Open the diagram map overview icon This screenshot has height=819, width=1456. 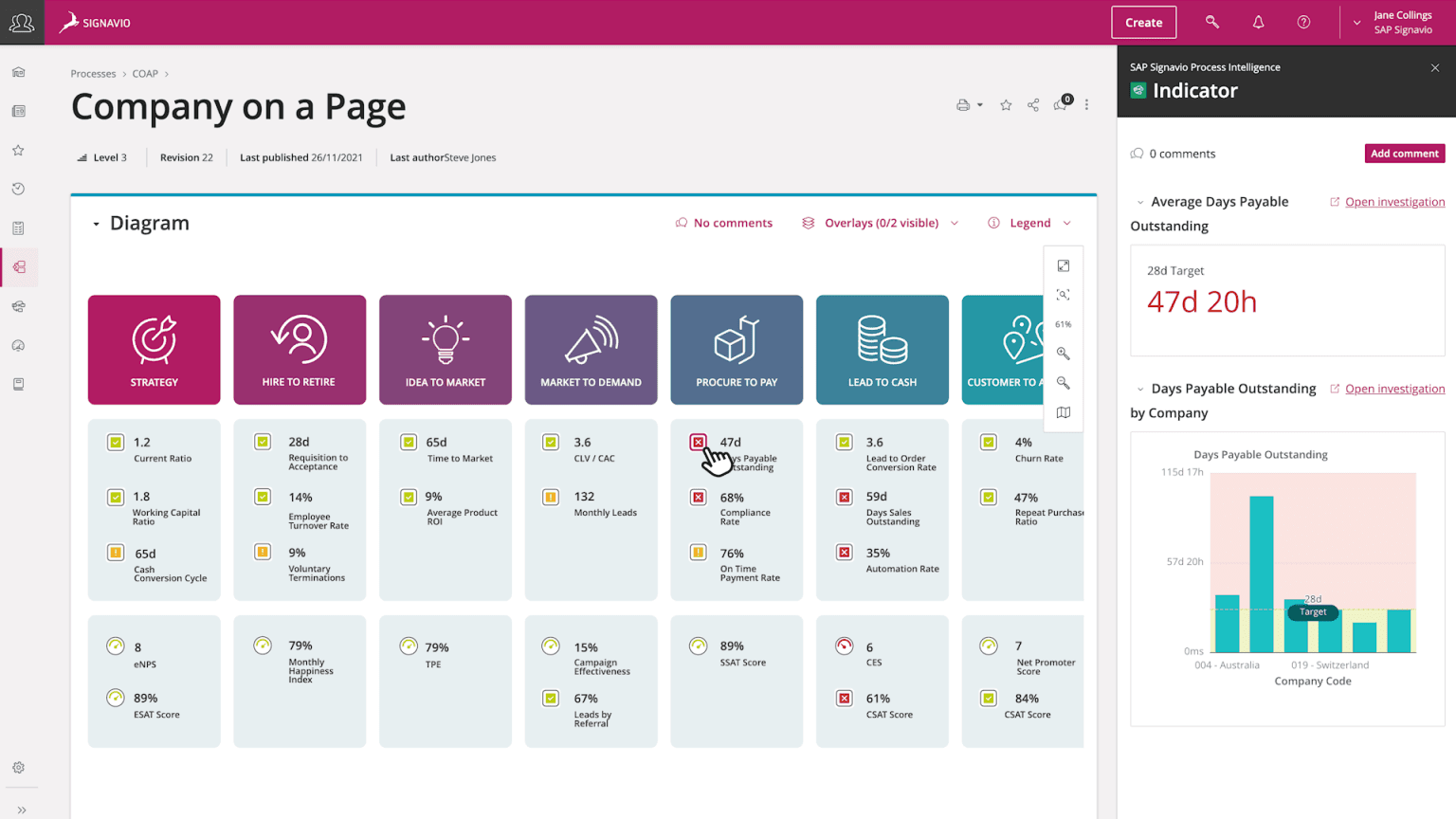click(1064, 412)
